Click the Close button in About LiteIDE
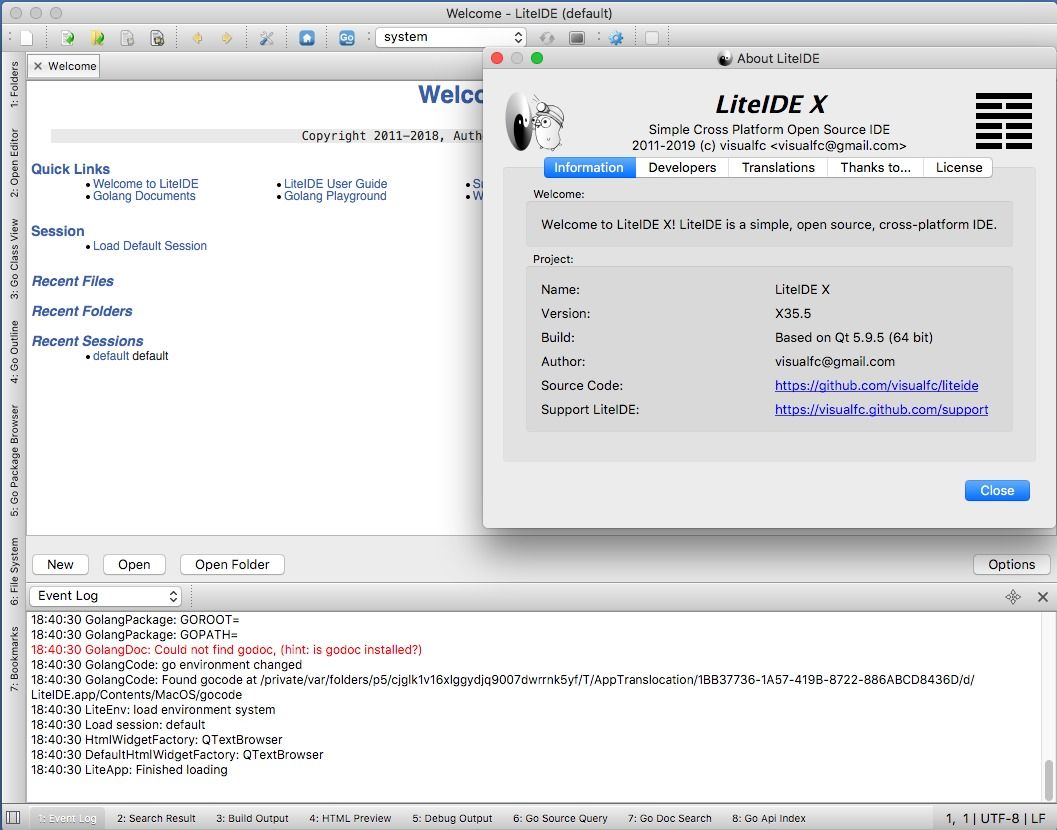The width and height of the screenshot is (1057, 830). pos(997,491)
